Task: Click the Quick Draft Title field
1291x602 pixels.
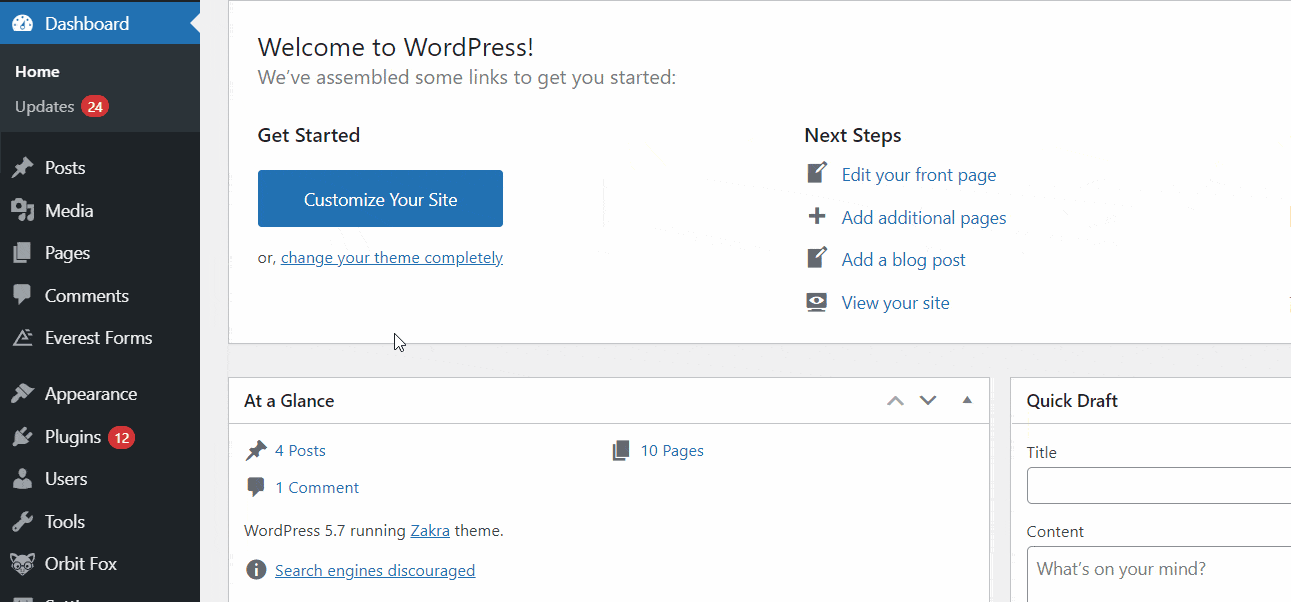Action: (x=1159, y=486)
